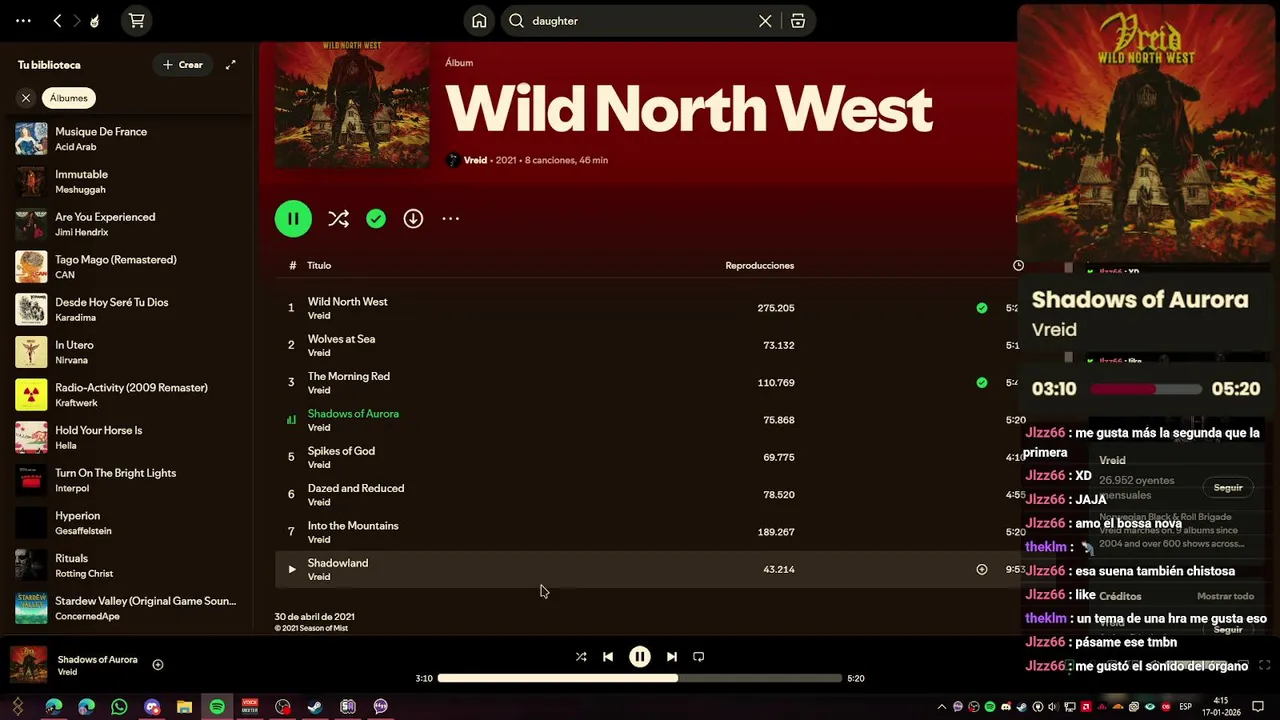The image size is (1280, 720).
Task: Open Steam from the taskbar
Action: [315, 707]
